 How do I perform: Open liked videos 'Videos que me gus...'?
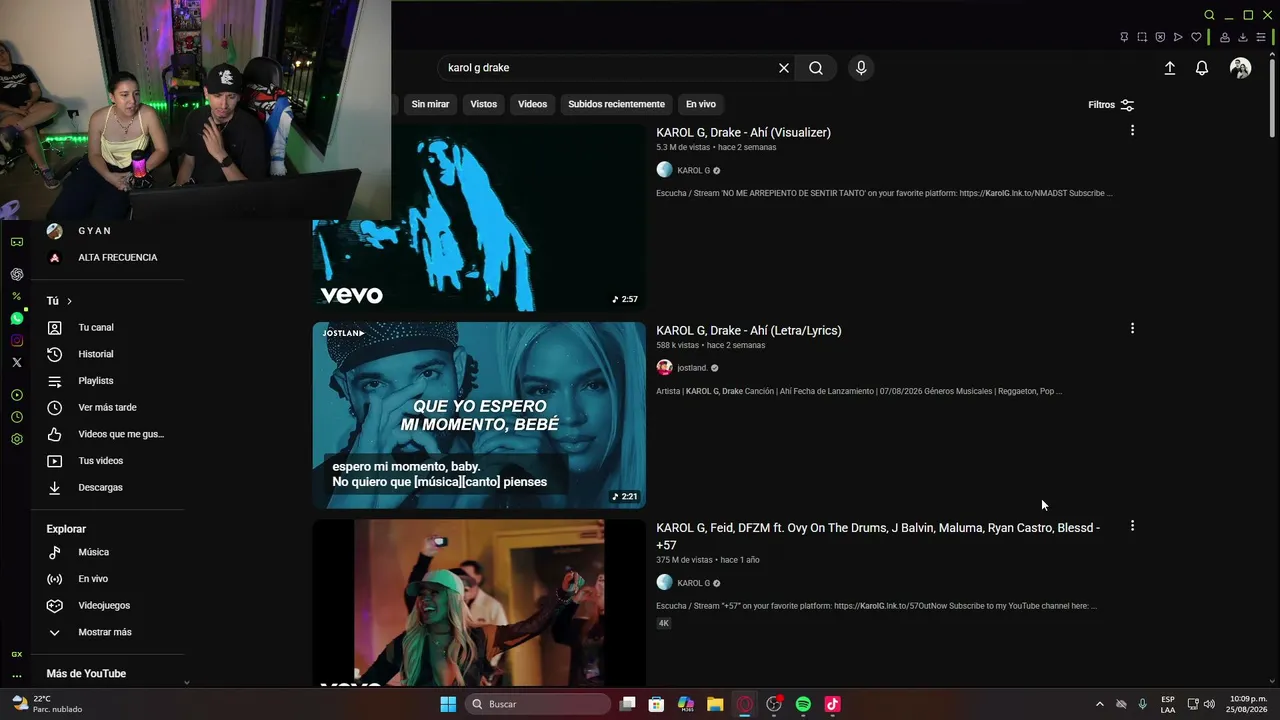(x=107, y=434)
